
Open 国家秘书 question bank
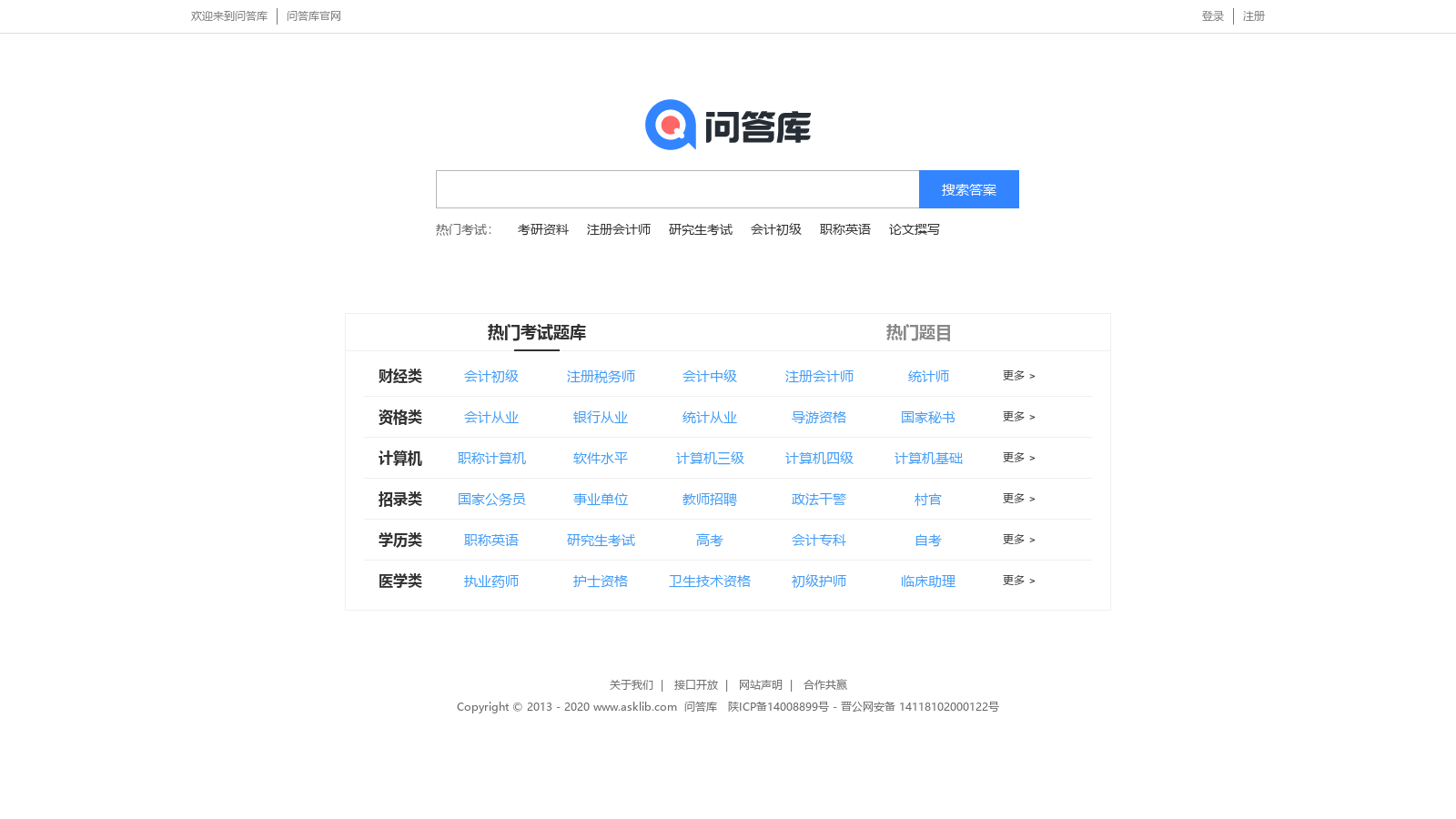click(x=928, y=418)
